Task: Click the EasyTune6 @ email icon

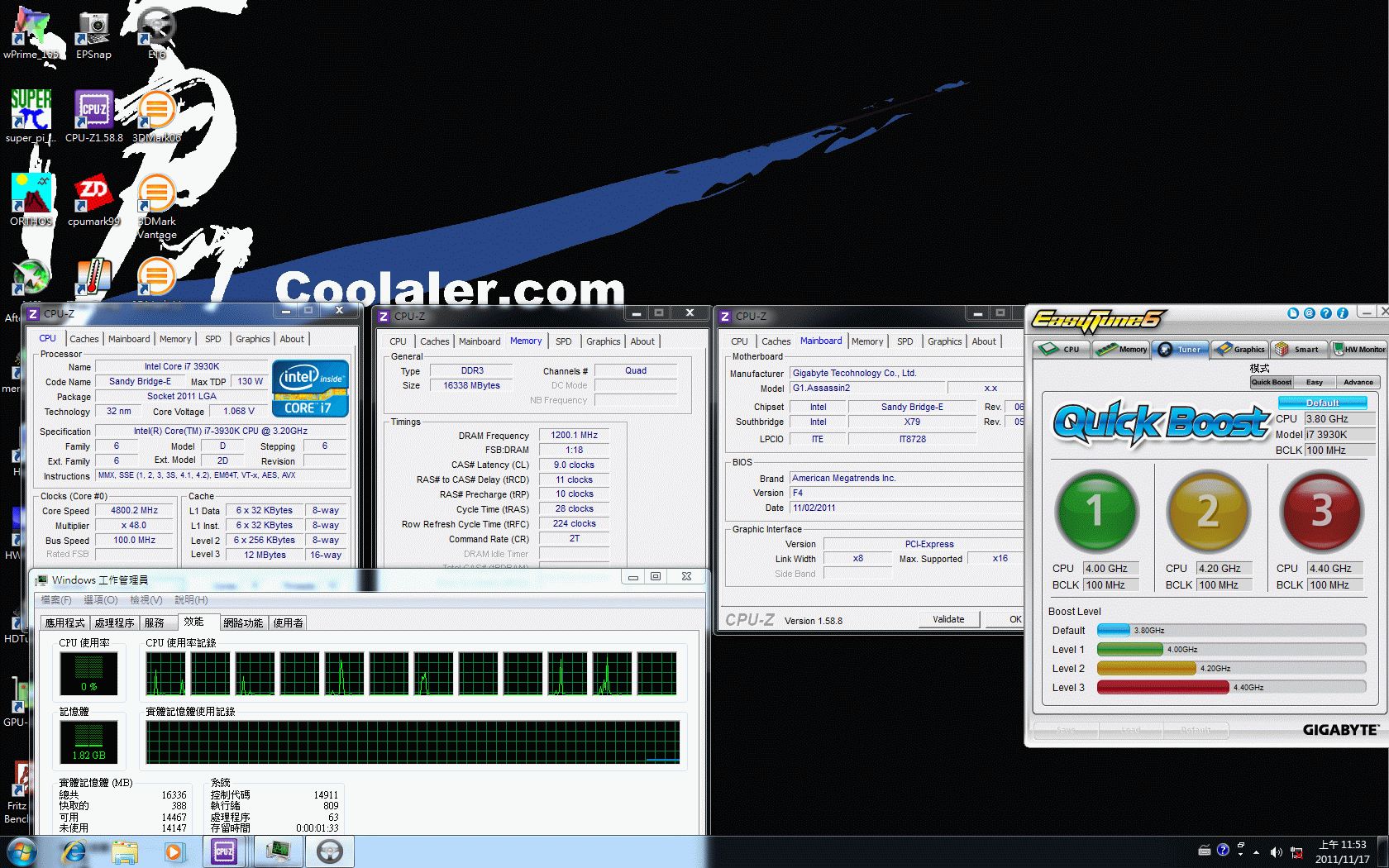Action: click(x=1310, y=313)
